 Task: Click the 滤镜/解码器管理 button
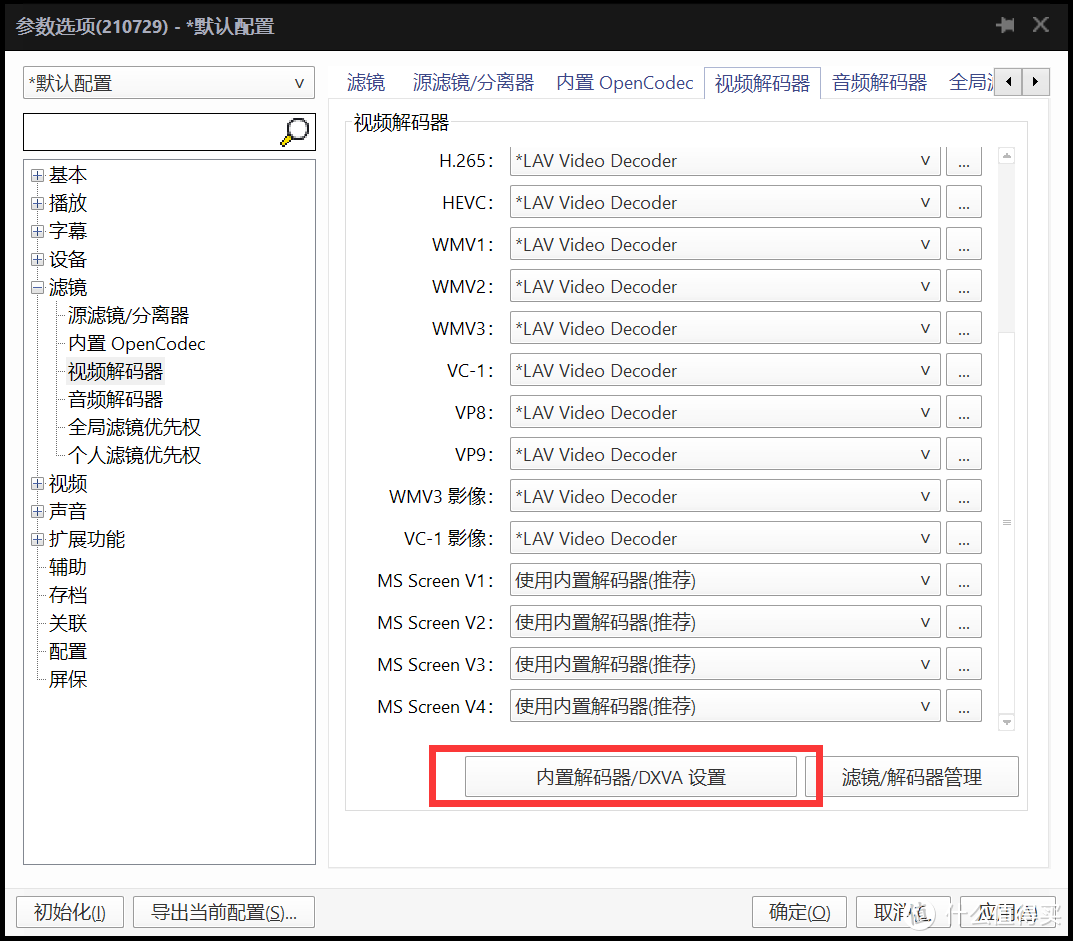click(x=917, y=776)
